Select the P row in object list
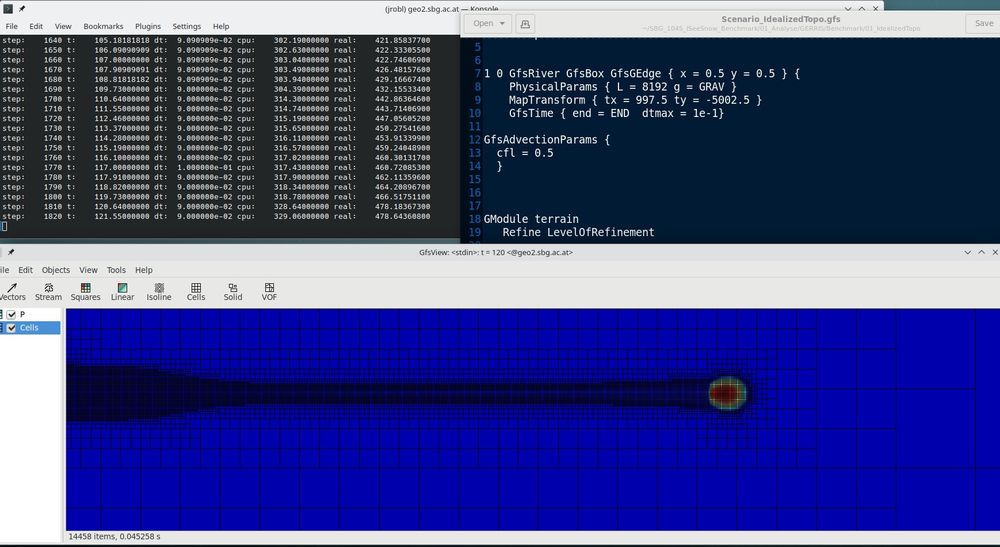This screenshot has width=1000, height=547. click(32, 314)
